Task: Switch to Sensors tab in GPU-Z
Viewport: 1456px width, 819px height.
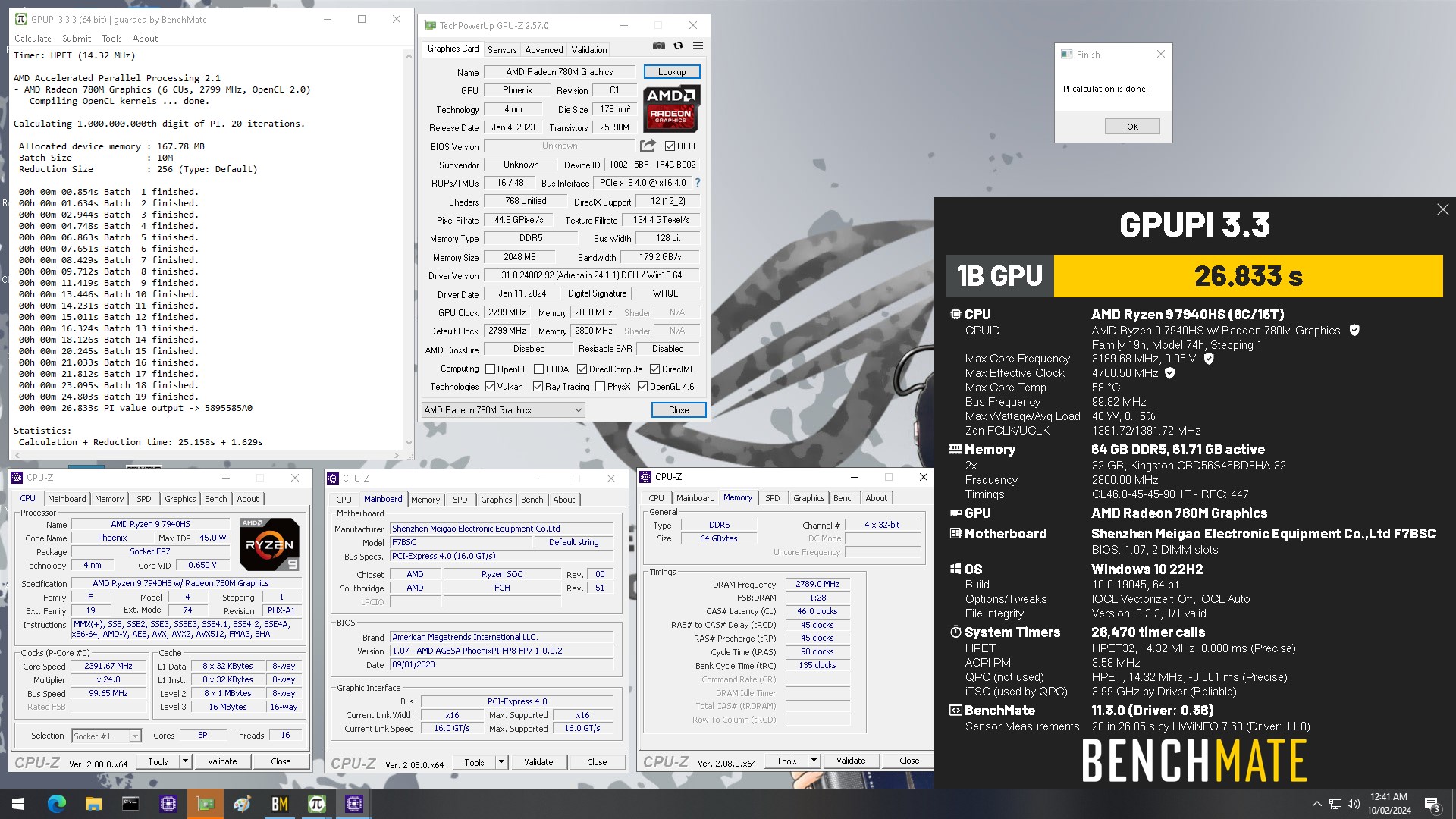Action: tap(502, 50)
